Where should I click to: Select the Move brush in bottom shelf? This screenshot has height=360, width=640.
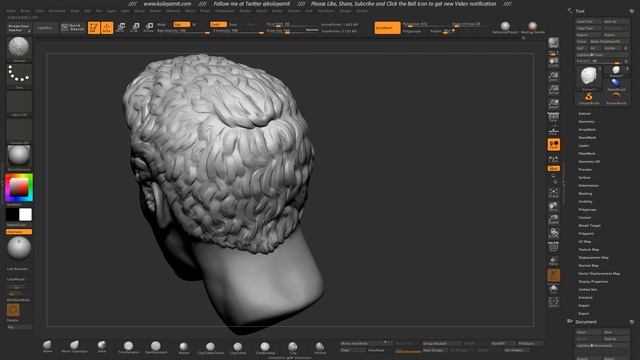[x=47, y=346]
